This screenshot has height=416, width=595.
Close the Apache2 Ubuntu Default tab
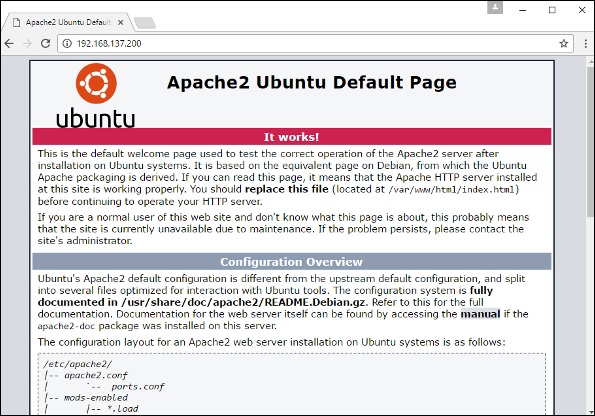click(x=120, y=22)
